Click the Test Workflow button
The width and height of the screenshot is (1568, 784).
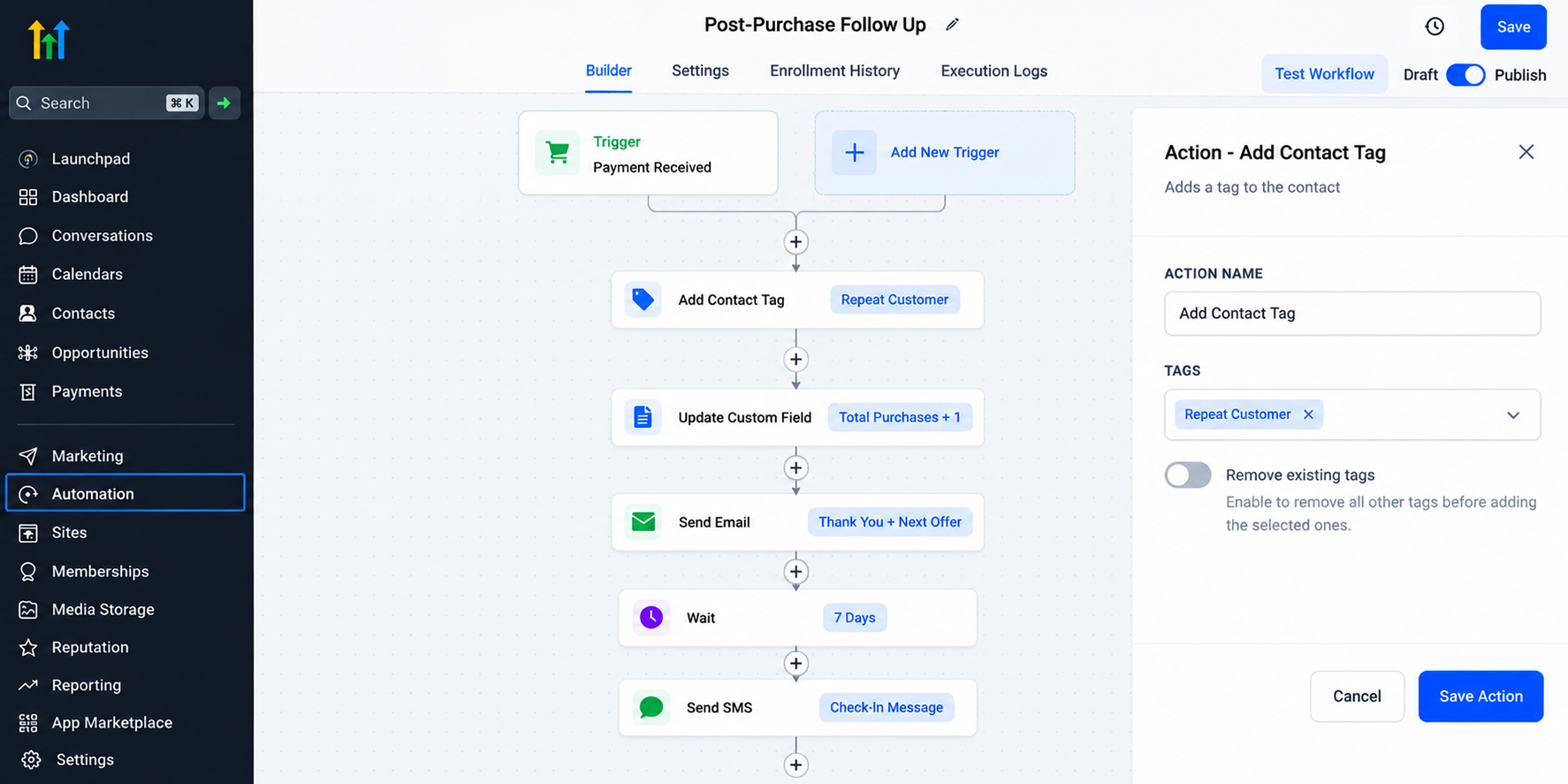(x=1324, y=74)
